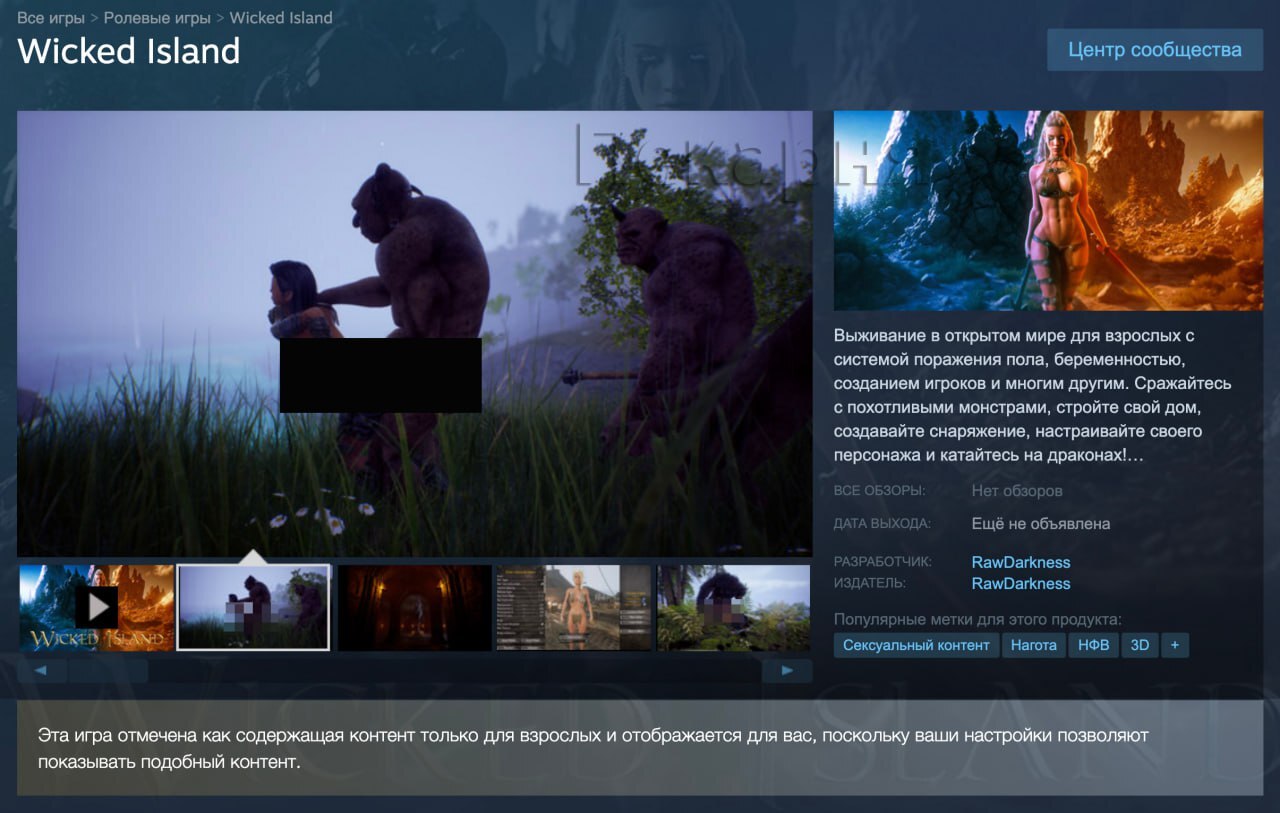Click the '3D' tag
The image size is (1280, 813).
pos(1140,645)
